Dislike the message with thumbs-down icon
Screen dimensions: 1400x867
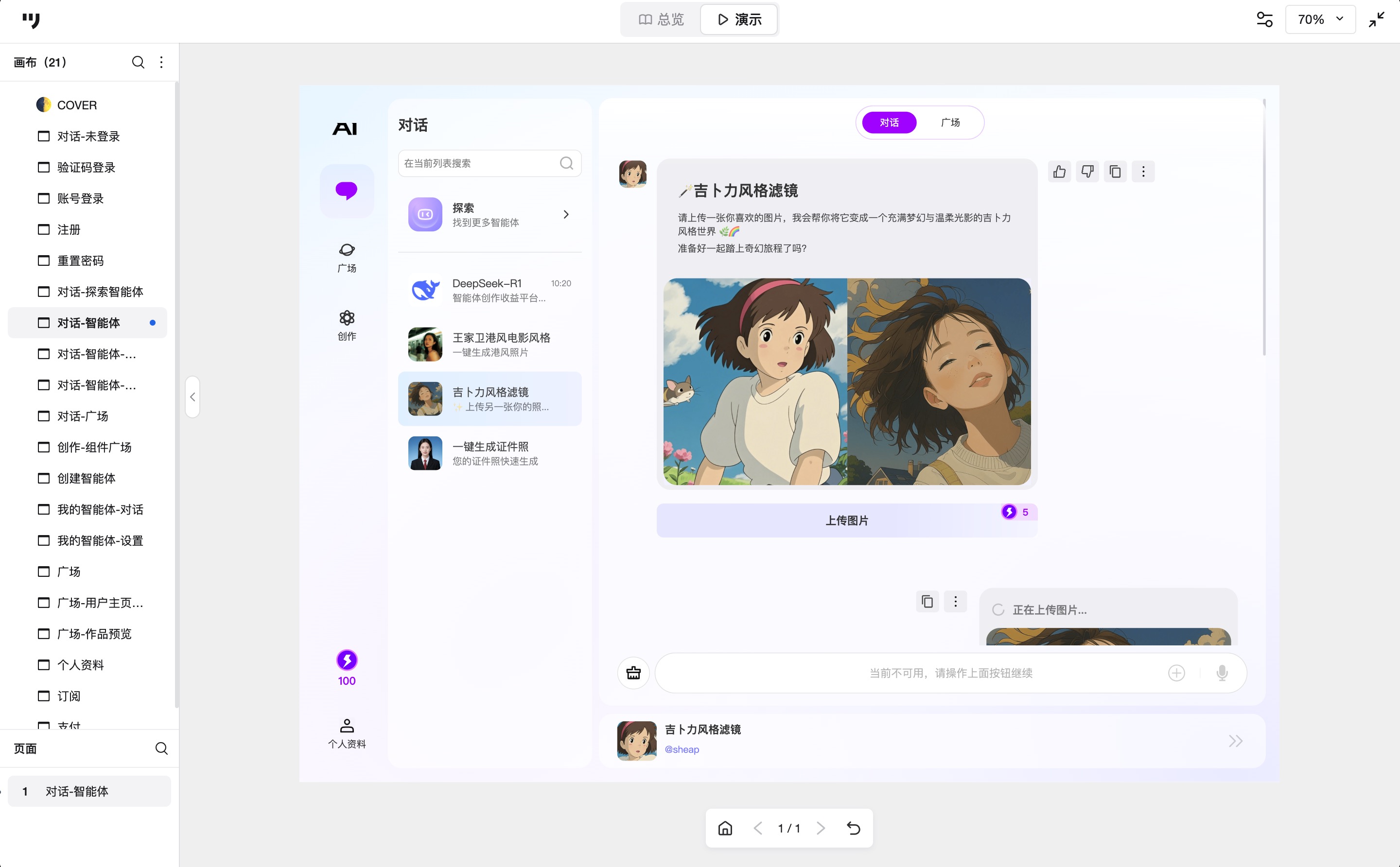coord(1087,172)
